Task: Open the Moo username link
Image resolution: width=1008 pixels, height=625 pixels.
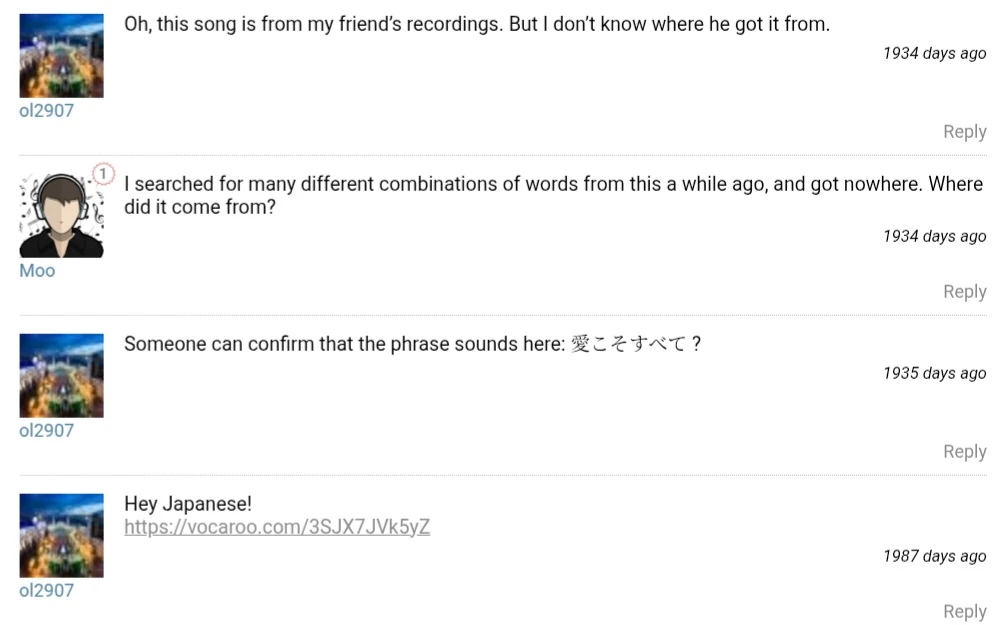Action: pyautogui.click(x=37, y=271)
